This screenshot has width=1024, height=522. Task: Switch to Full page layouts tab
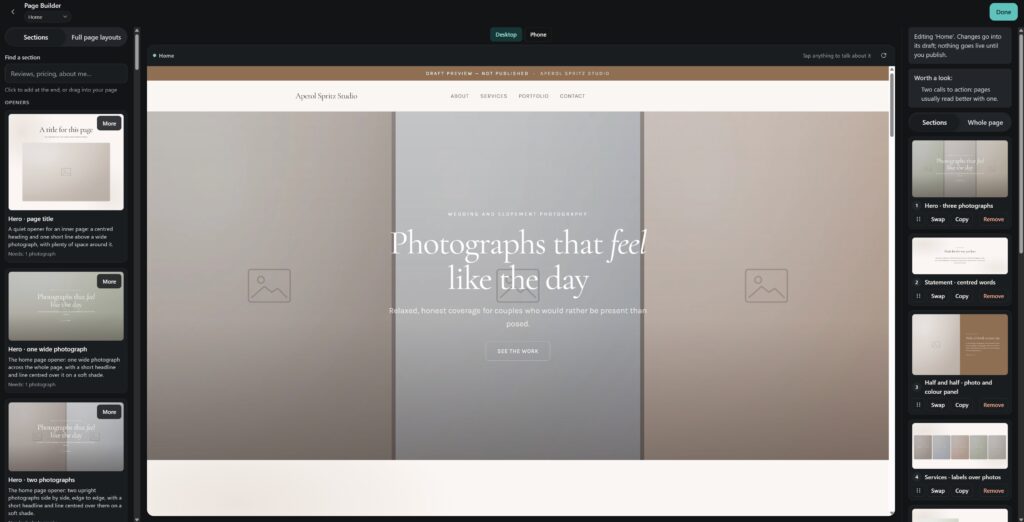point(96,37)
